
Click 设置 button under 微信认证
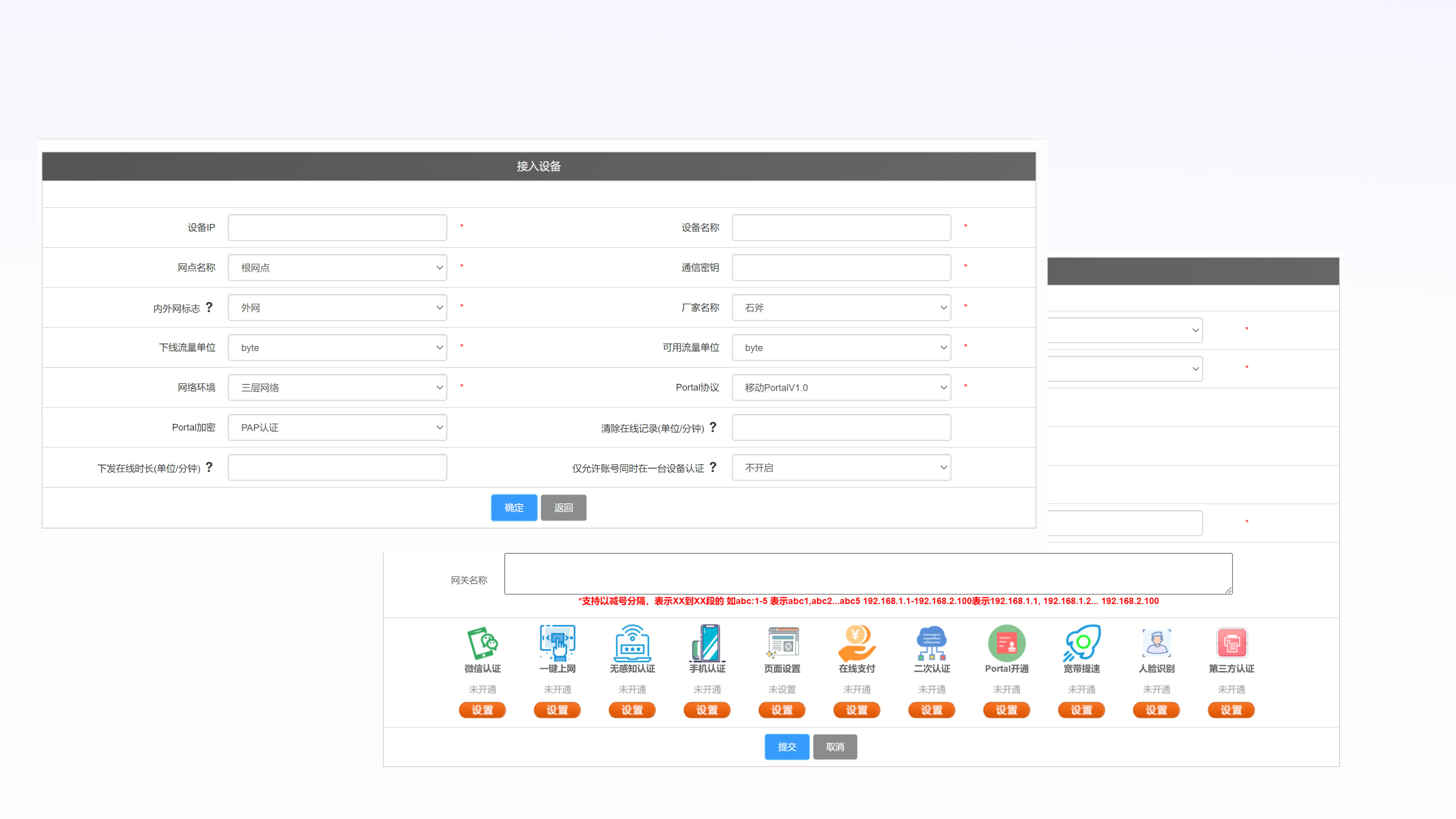click(x=482, y=710)
